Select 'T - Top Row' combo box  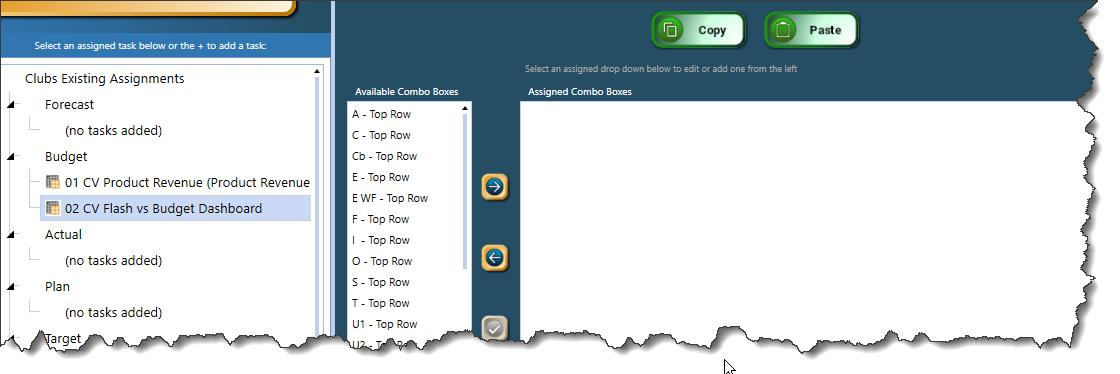point(381,303)
